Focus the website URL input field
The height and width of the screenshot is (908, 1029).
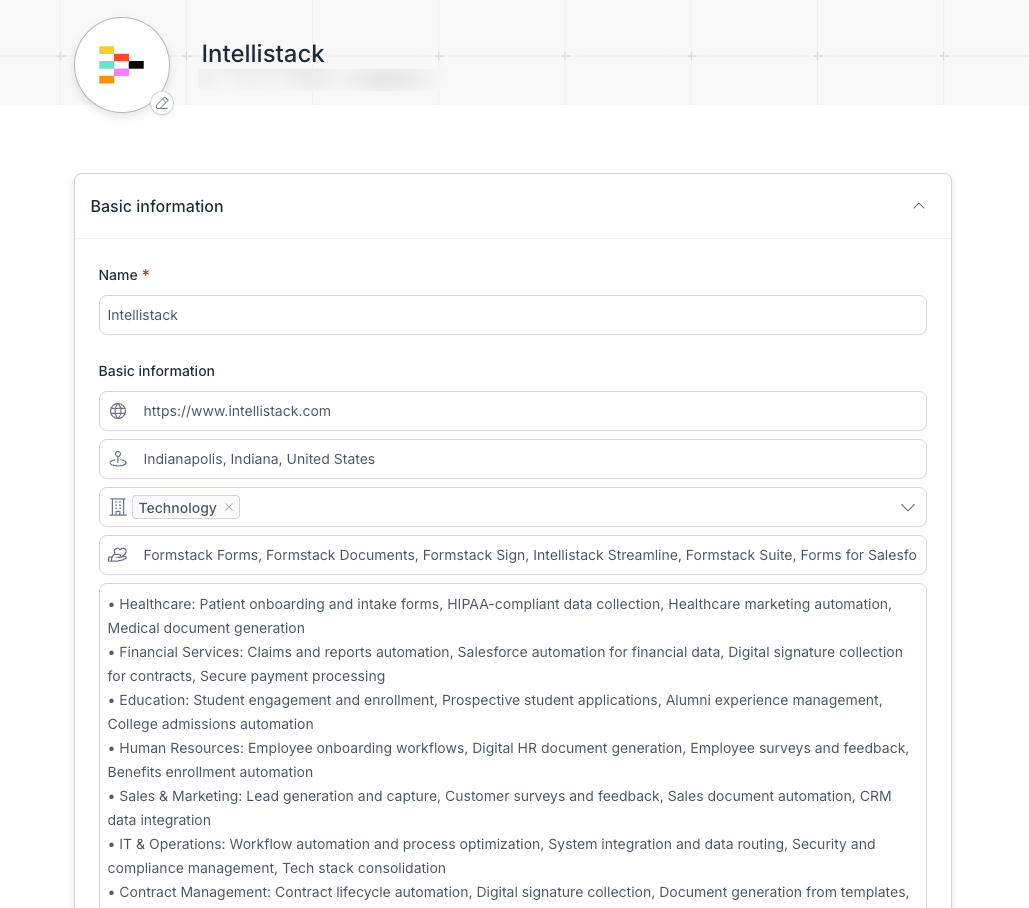coord(530,411)
